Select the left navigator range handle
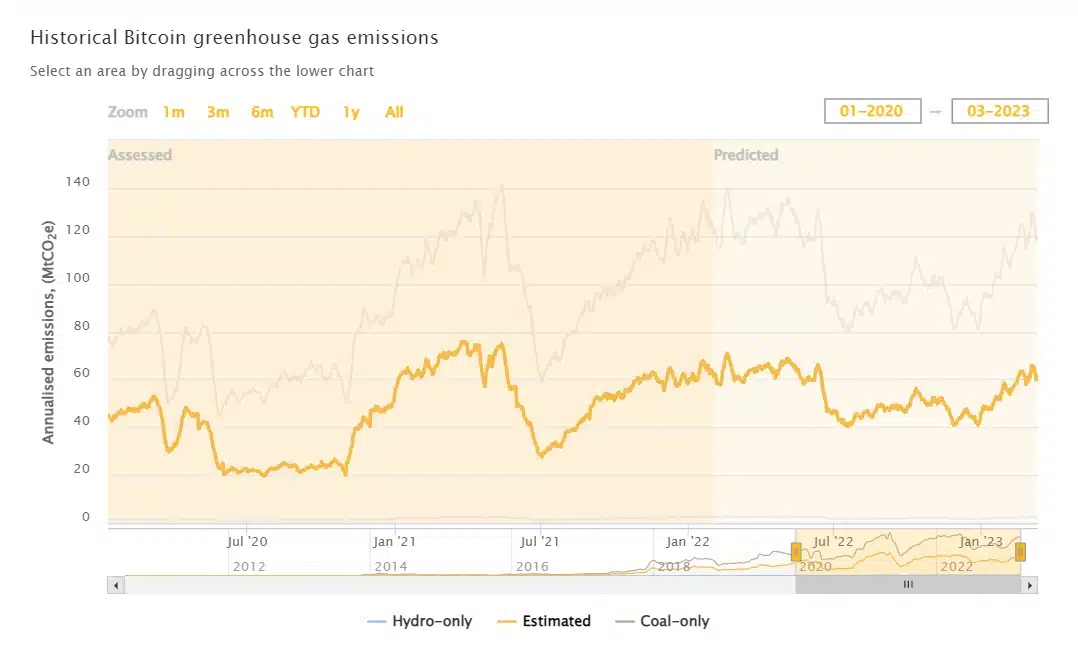 (796, 551)
